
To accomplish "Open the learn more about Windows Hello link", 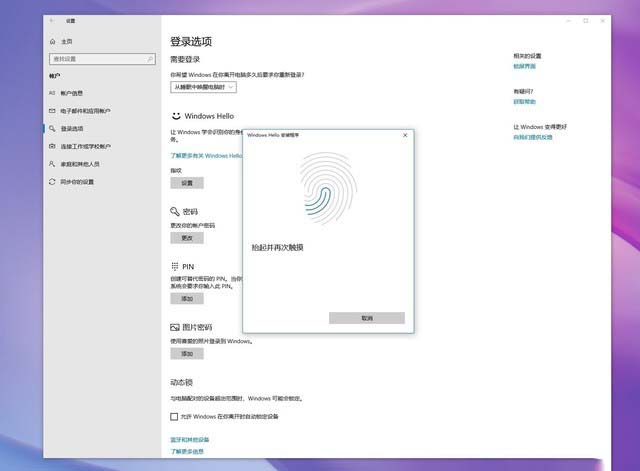I will tap(206, 156).
